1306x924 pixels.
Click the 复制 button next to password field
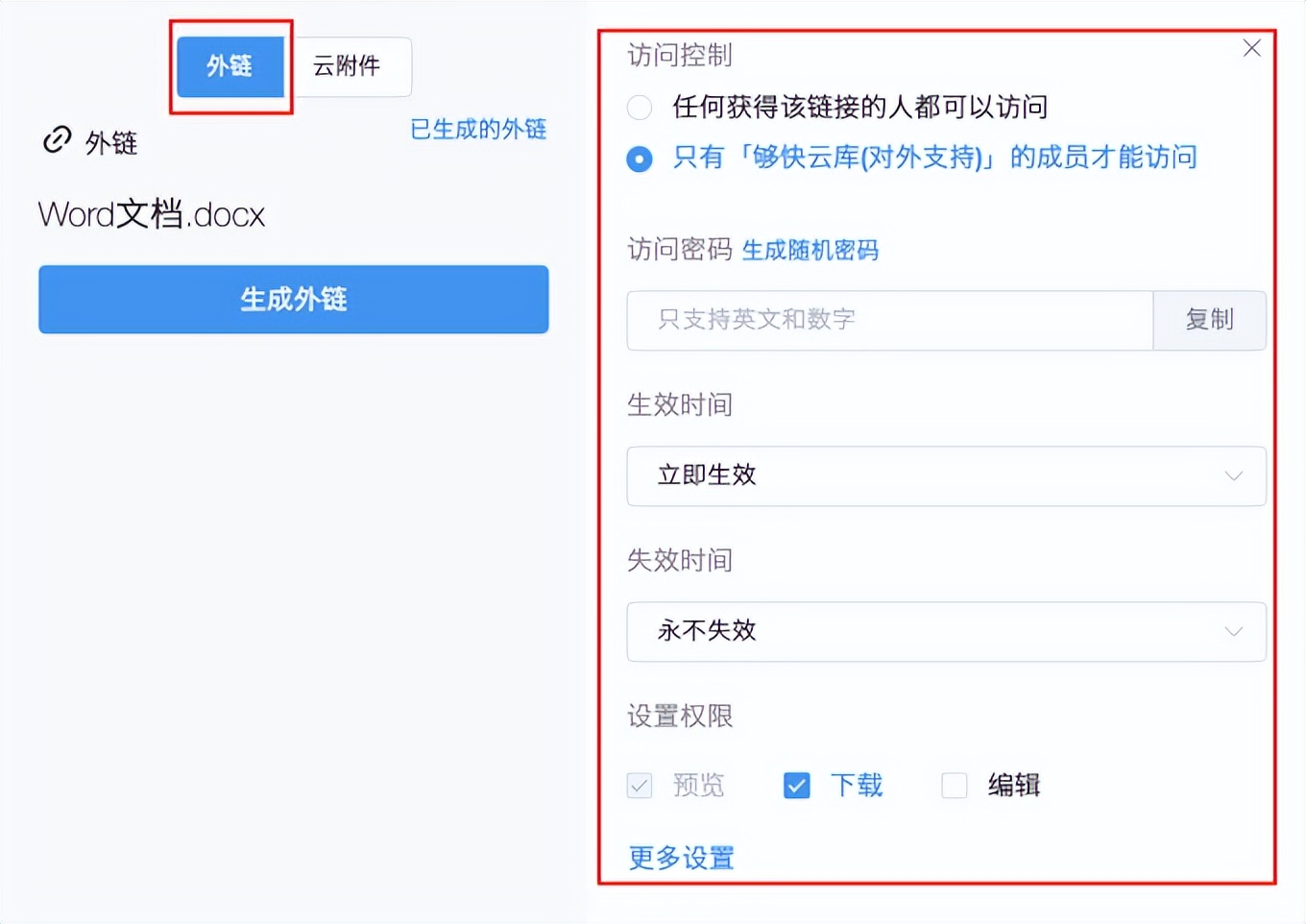click(1209, 320)
